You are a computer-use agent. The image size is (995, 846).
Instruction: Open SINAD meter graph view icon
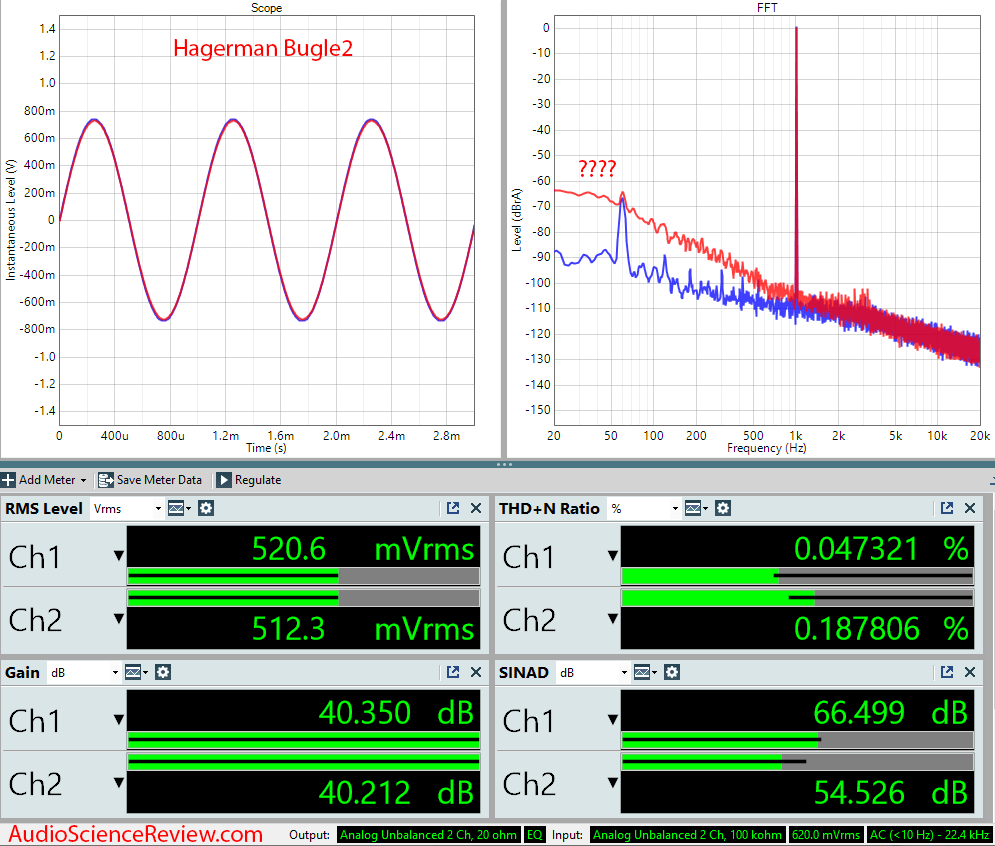click(x=645, y=671)
